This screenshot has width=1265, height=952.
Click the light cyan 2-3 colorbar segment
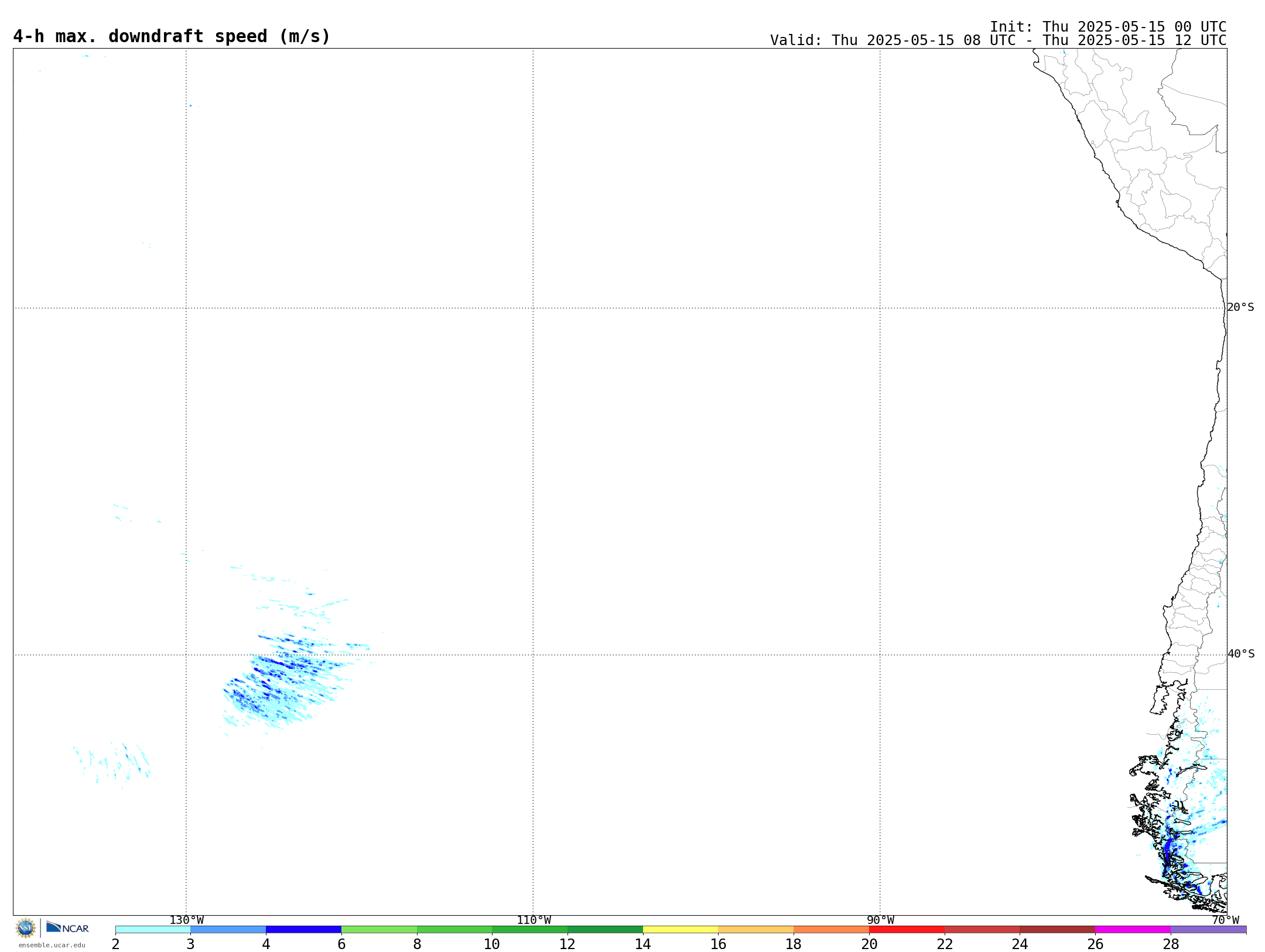153,930
